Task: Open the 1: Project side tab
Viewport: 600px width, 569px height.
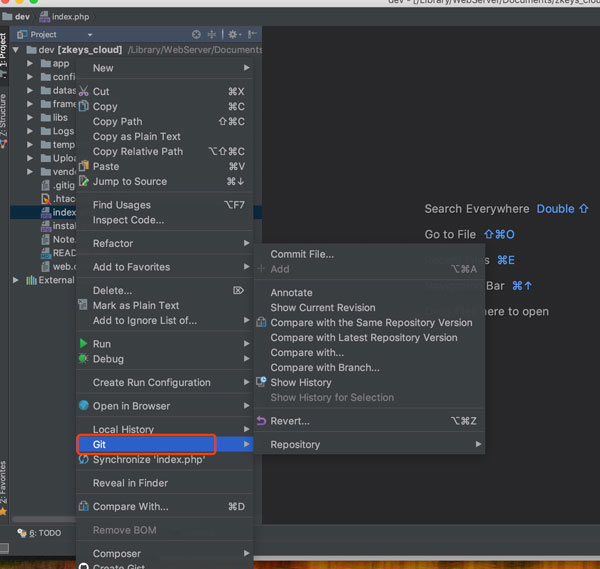Action: 3,54
